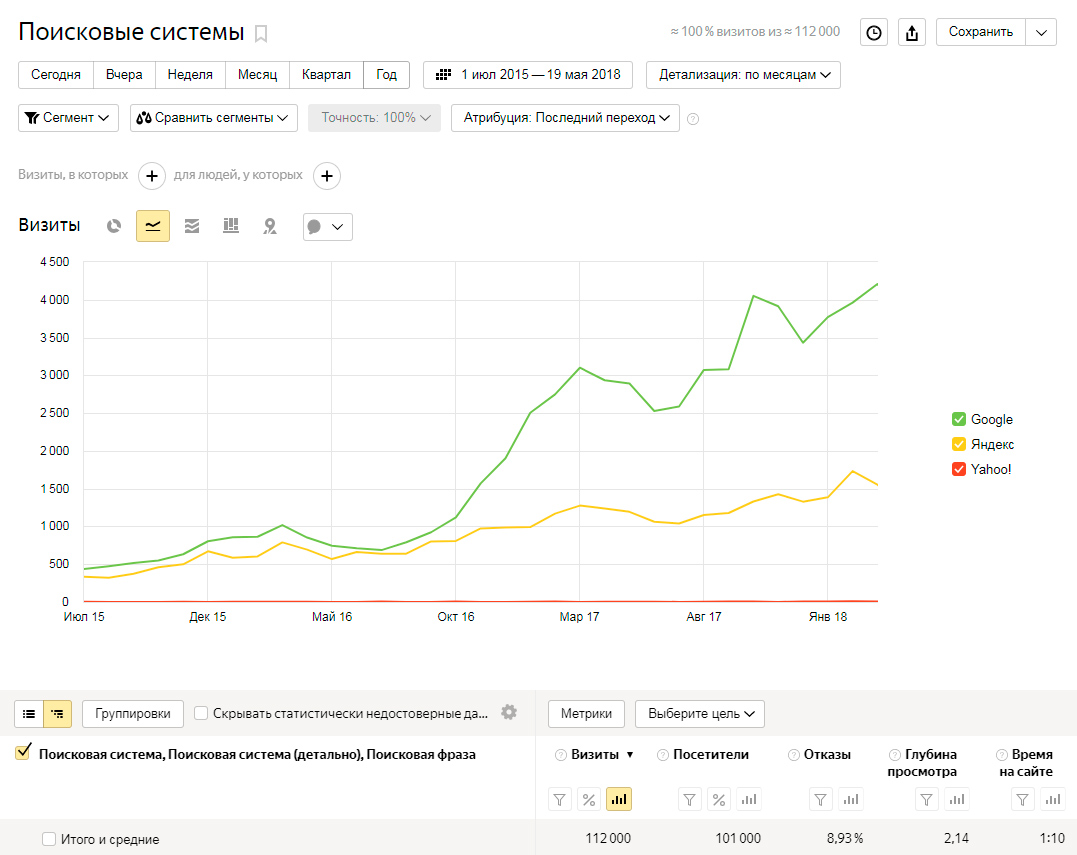Open the Атрибуция: Последний переход dropdown
The width and height of the screenshot is (1077, 855).
click(565, 118)
